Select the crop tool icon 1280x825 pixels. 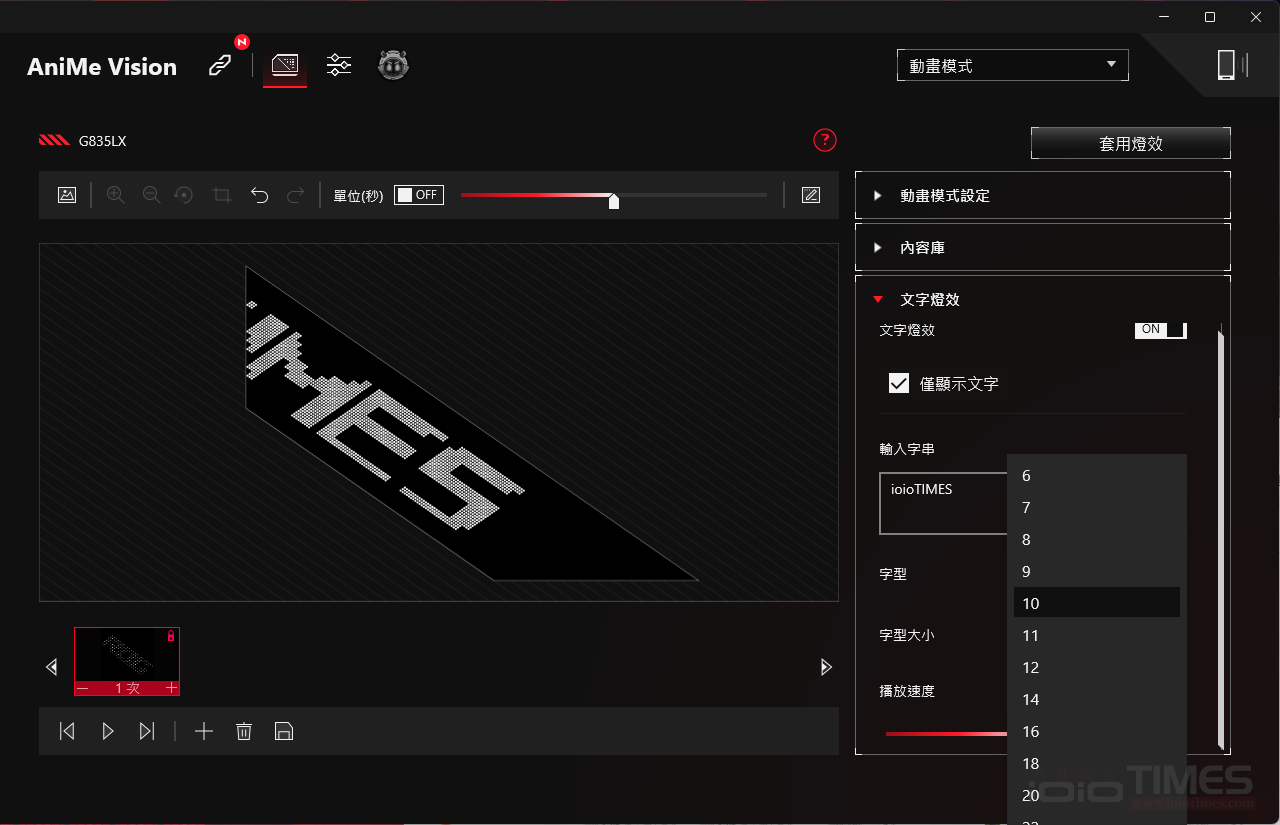click(x=222, y=195)
